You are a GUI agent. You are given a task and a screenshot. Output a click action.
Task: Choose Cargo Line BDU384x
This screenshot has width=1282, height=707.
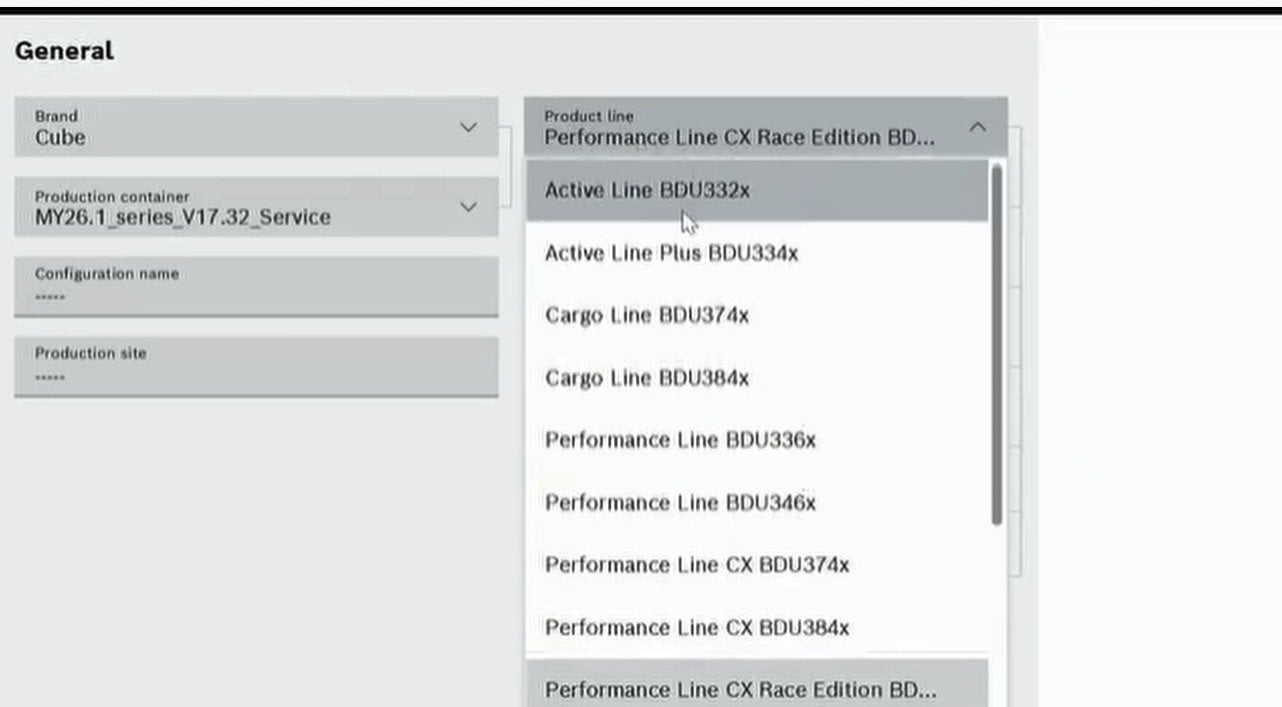pos(757,378)
